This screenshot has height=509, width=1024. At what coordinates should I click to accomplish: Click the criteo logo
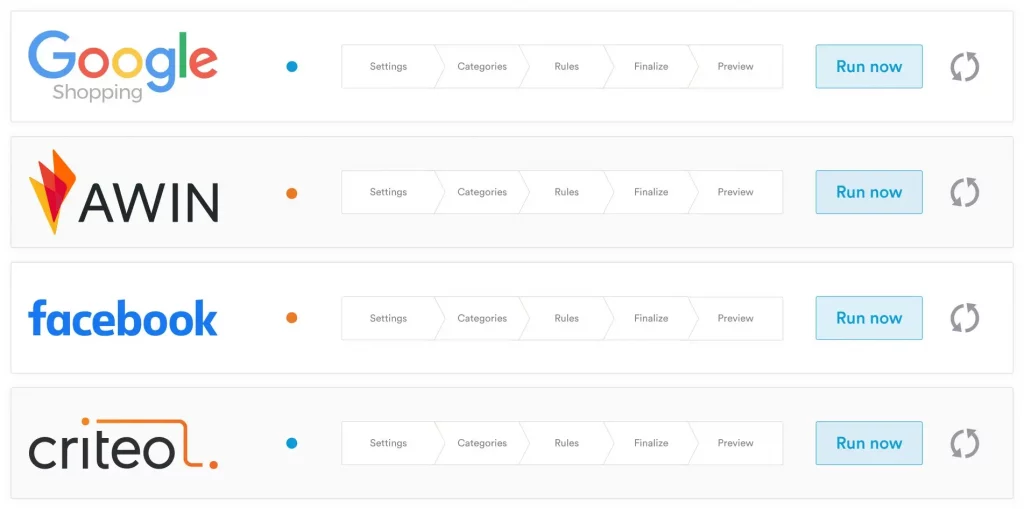(123, 444)
